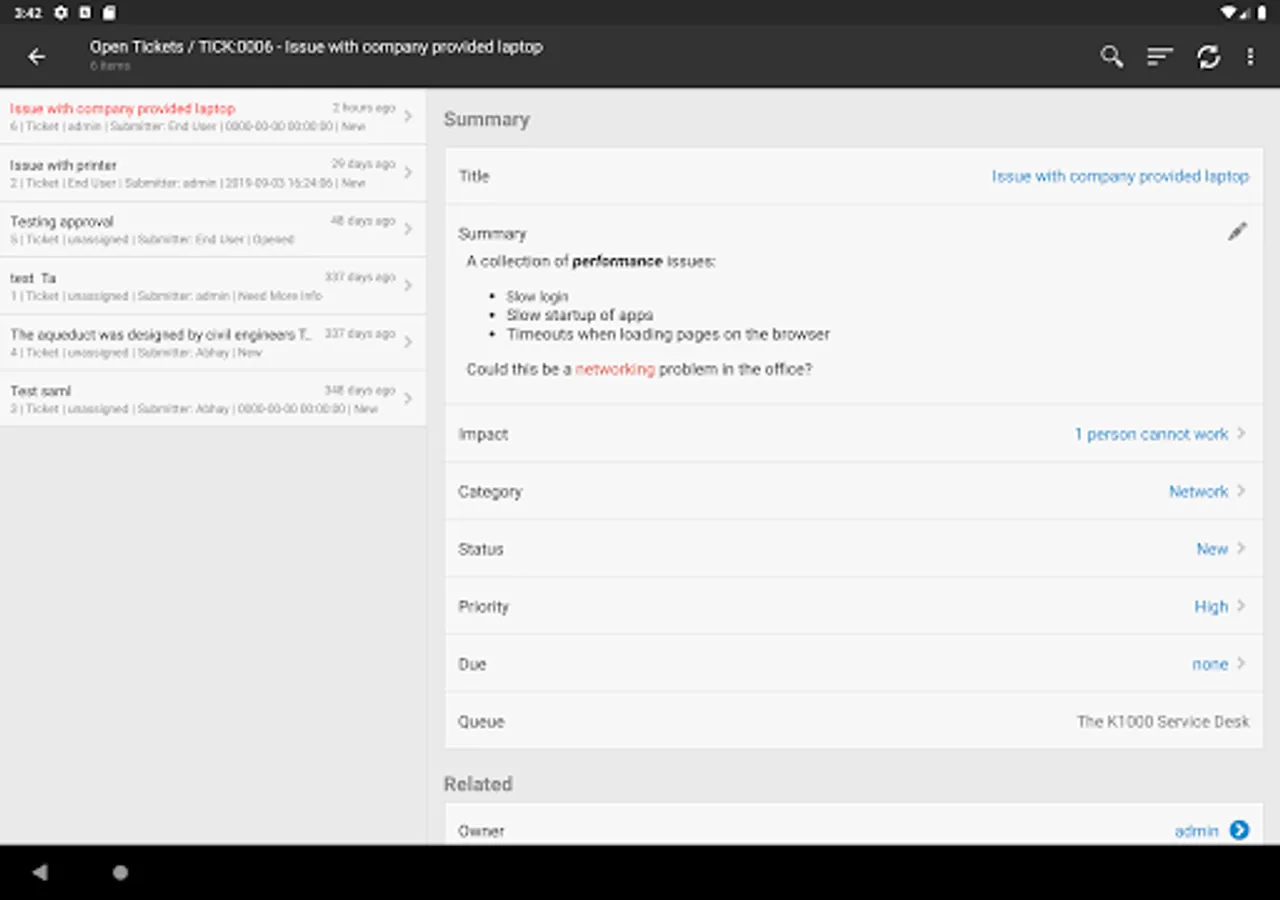
Task: Click the 'Network' category value
Action: coord(1199,491)
